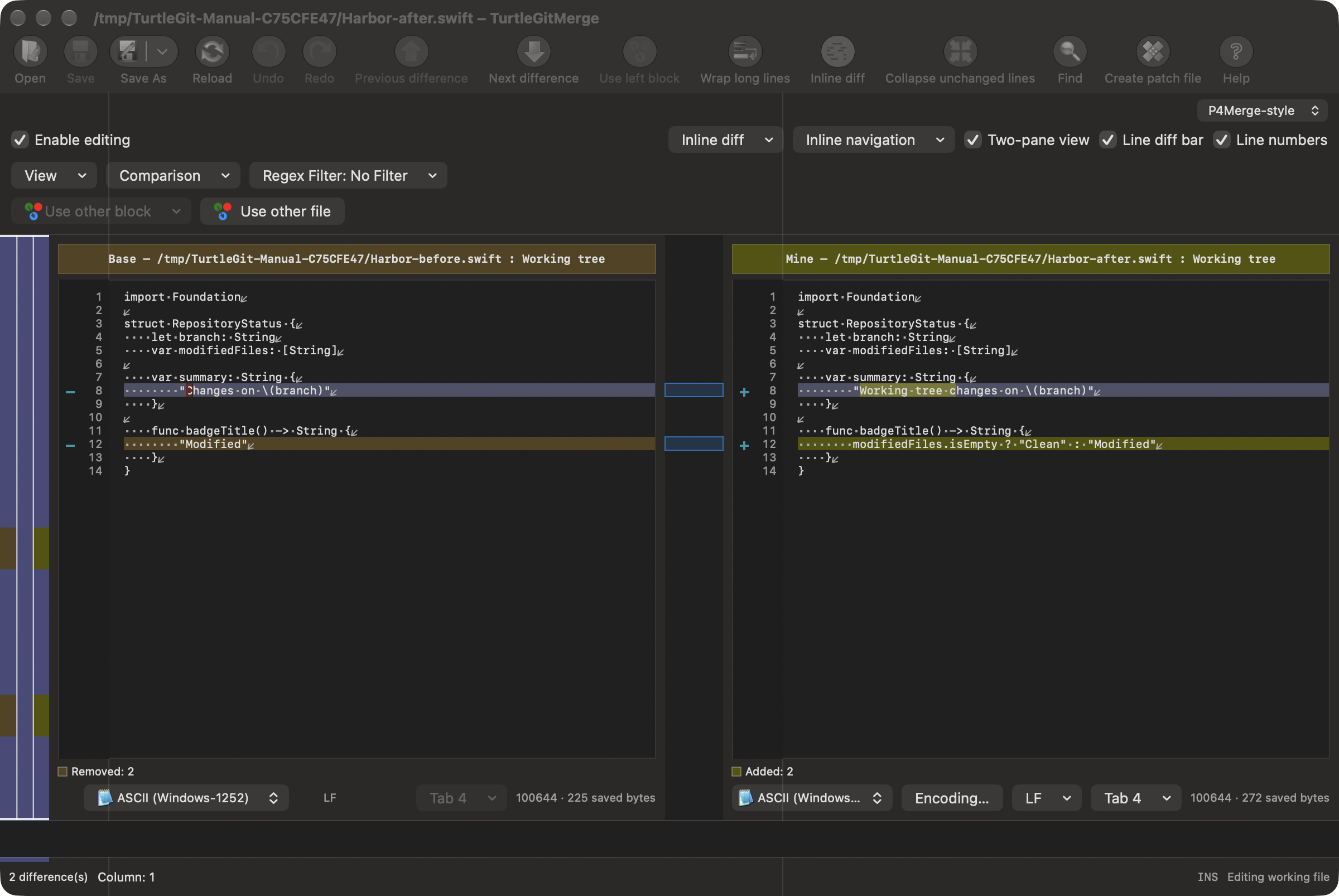Click the Removed color swatch
This screenshot has width=1339, height=896.
click(63, 772)
